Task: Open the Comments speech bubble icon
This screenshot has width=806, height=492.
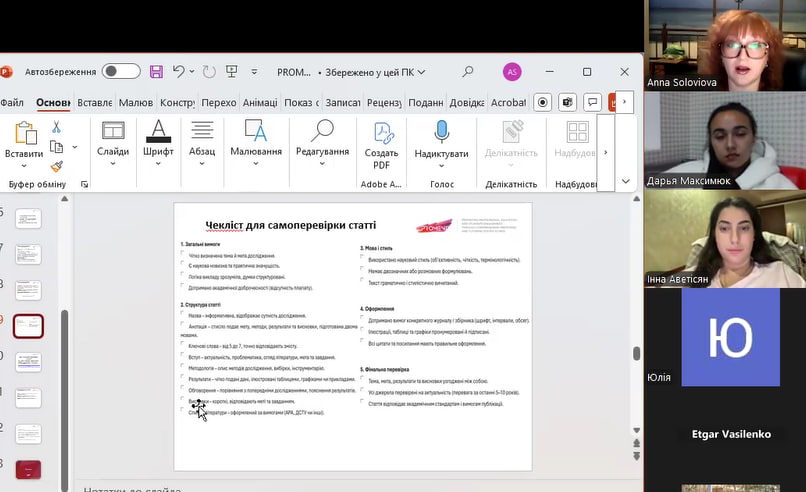Action: pyautogui.click(x=593, y=102)
